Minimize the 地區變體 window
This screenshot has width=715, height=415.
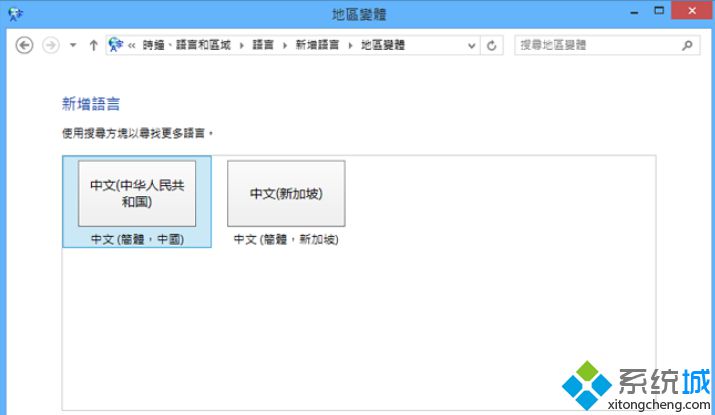tap(634, 12)
